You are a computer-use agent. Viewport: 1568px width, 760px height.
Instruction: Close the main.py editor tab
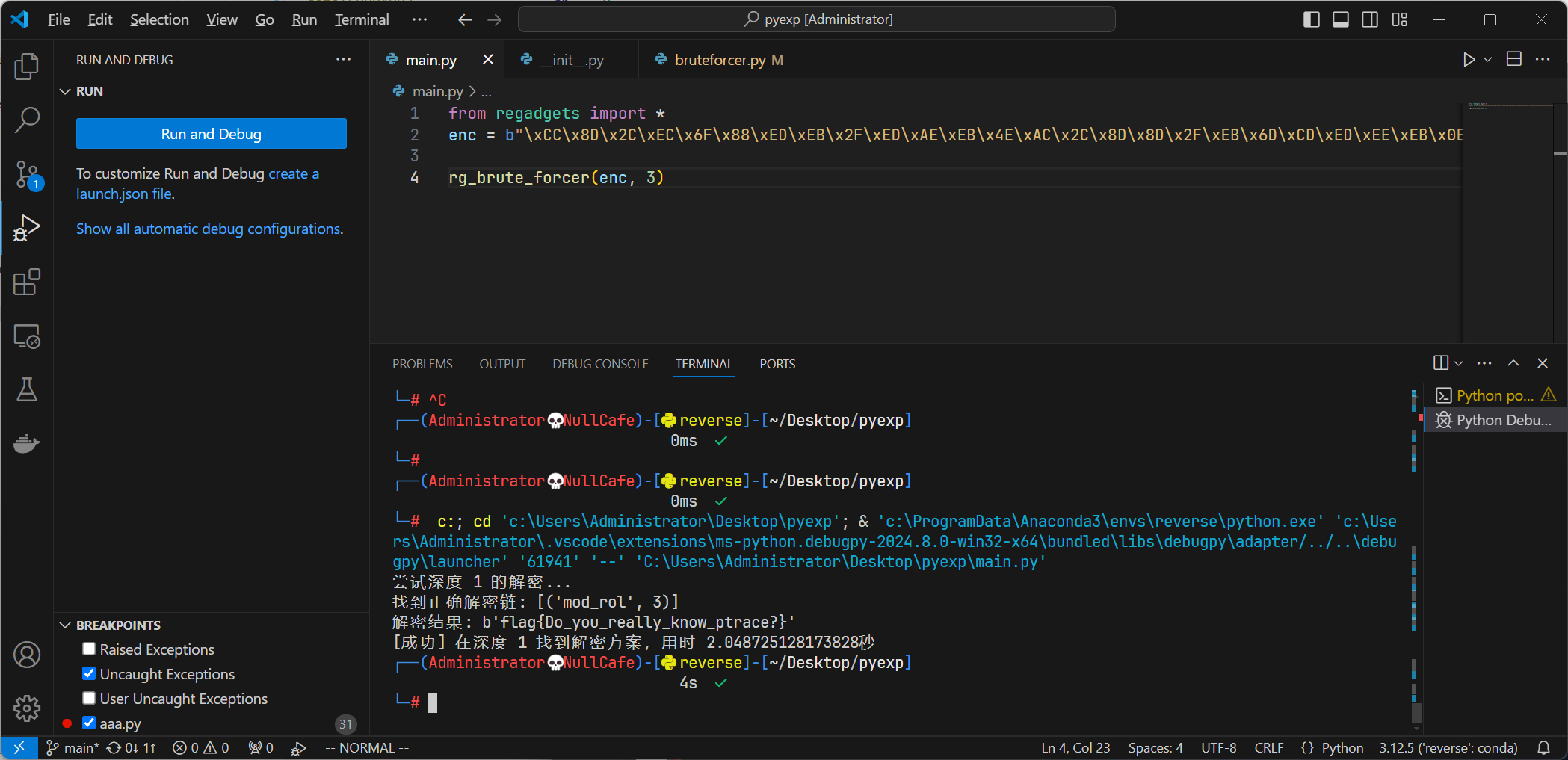point(488,59)
